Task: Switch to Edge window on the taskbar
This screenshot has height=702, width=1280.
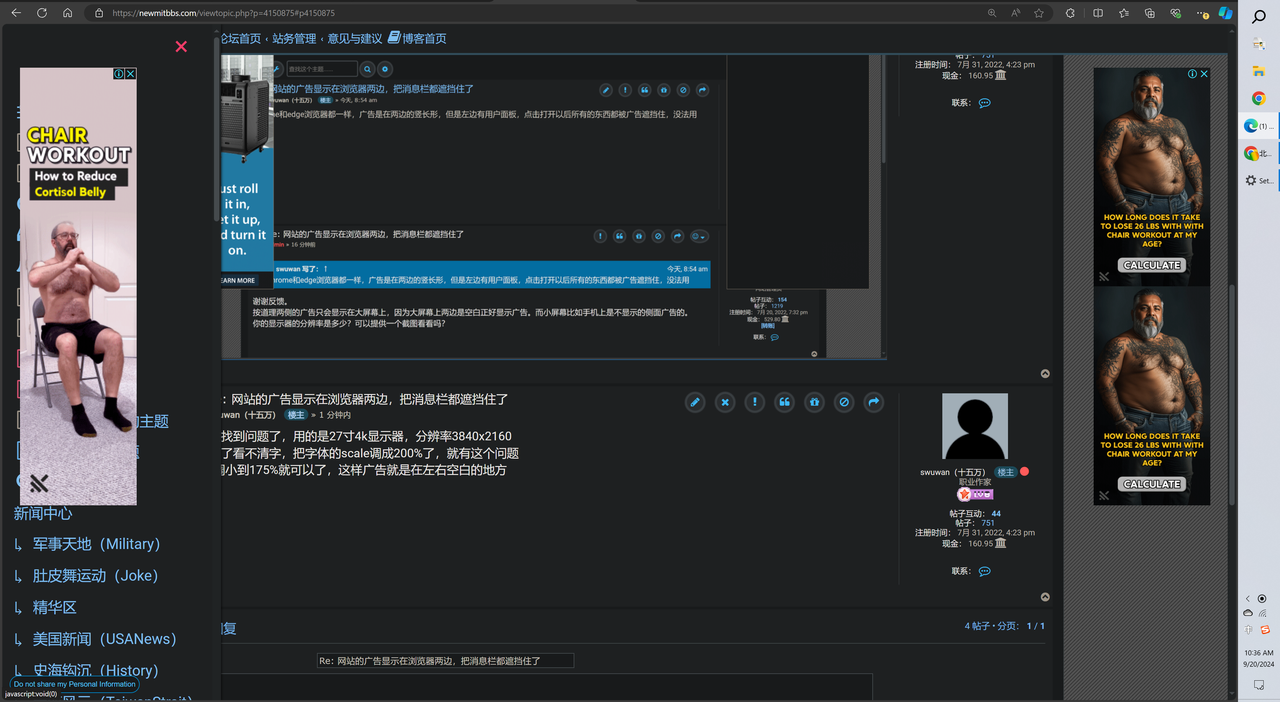Action: [1259, 126]
